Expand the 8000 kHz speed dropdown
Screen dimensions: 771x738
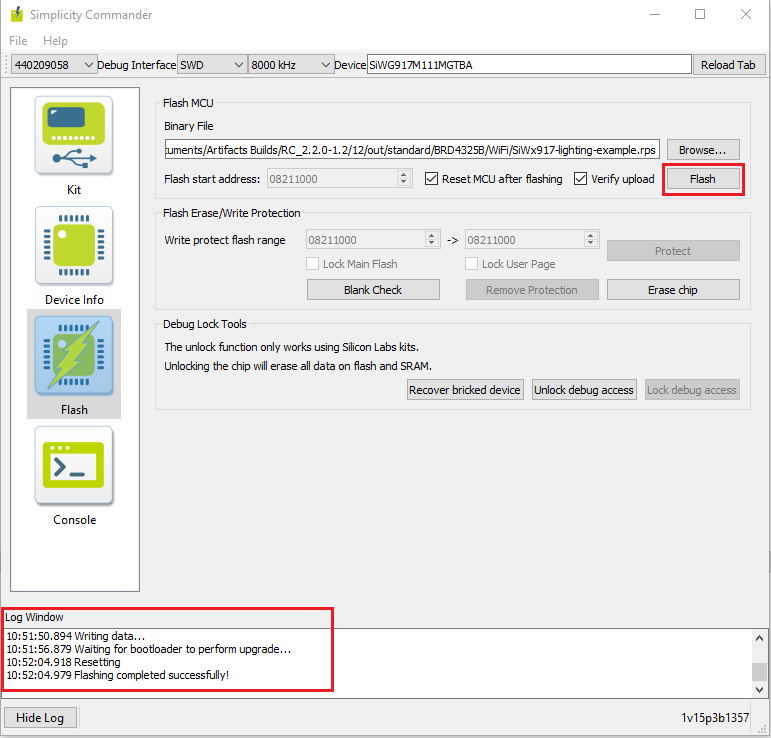point(290,64)
